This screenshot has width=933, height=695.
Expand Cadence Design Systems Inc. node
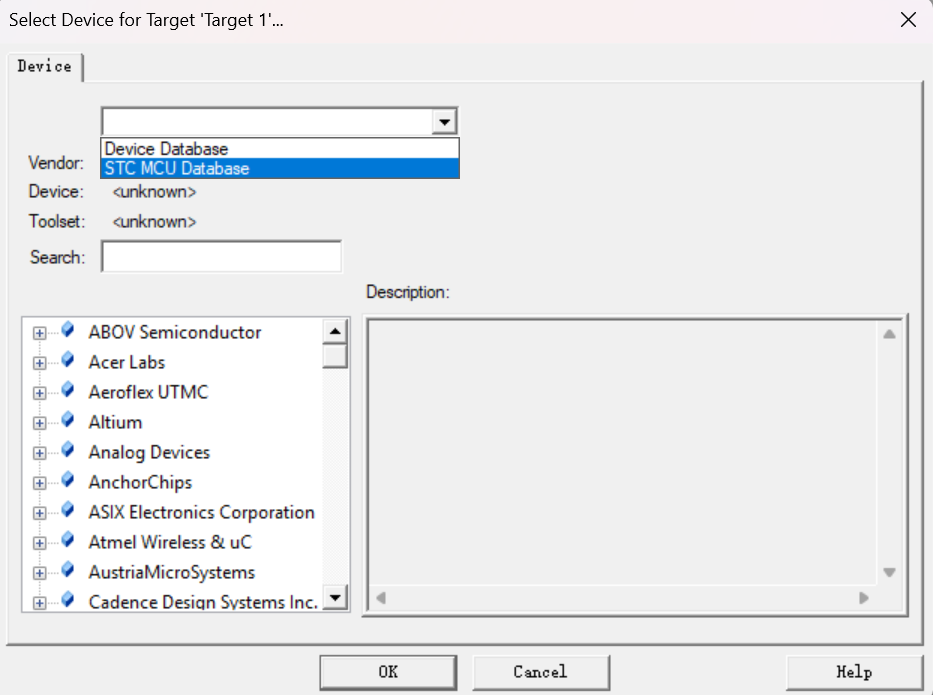tap(39, 603)
